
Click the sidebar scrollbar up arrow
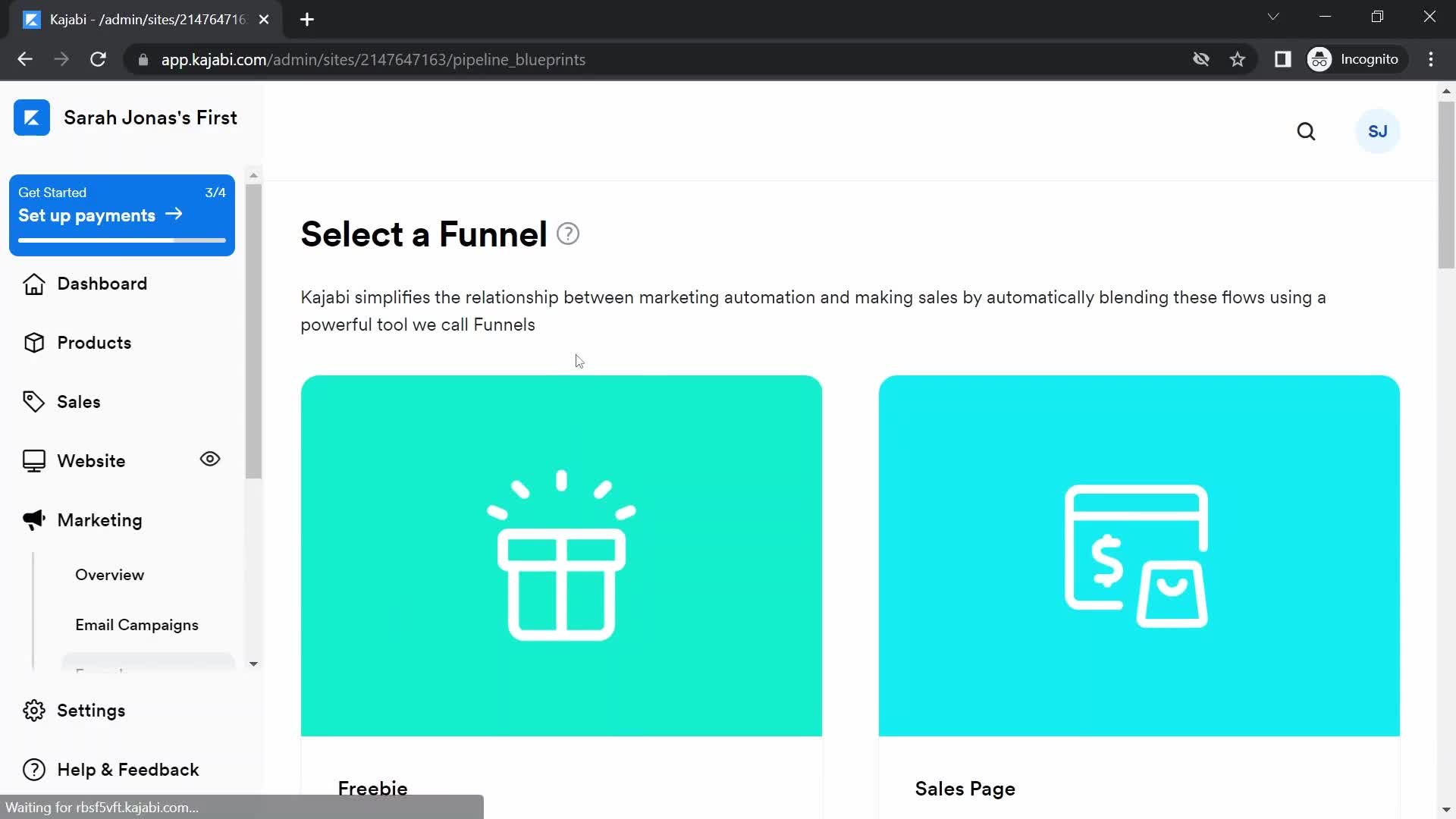point(253,175)
